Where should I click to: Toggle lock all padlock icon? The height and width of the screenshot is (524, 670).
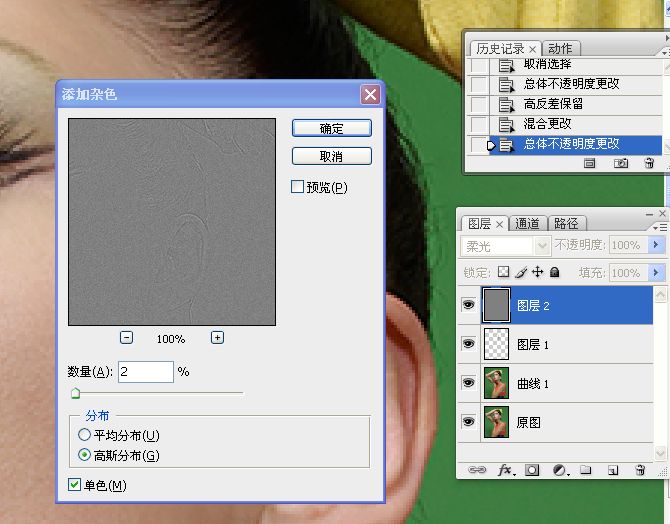pos(555,272)
